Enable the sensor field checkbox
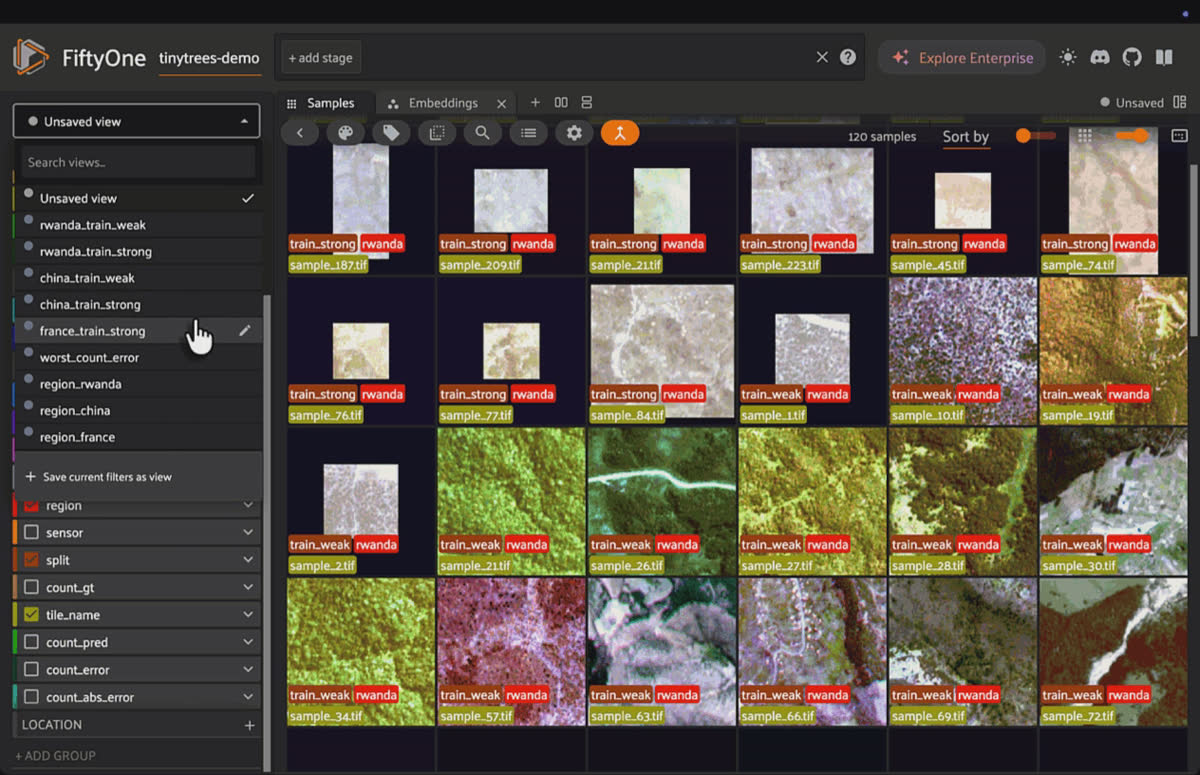 pos(31,533)
